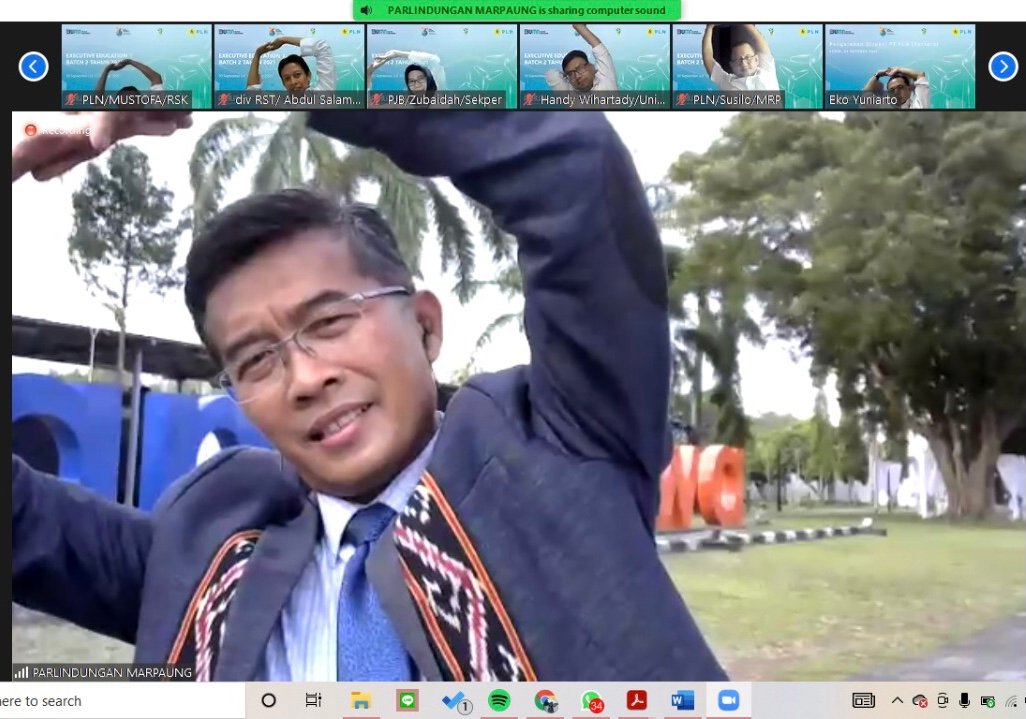Expand hidden system tray icons
1026x719 pixels.
click(897, 701)
